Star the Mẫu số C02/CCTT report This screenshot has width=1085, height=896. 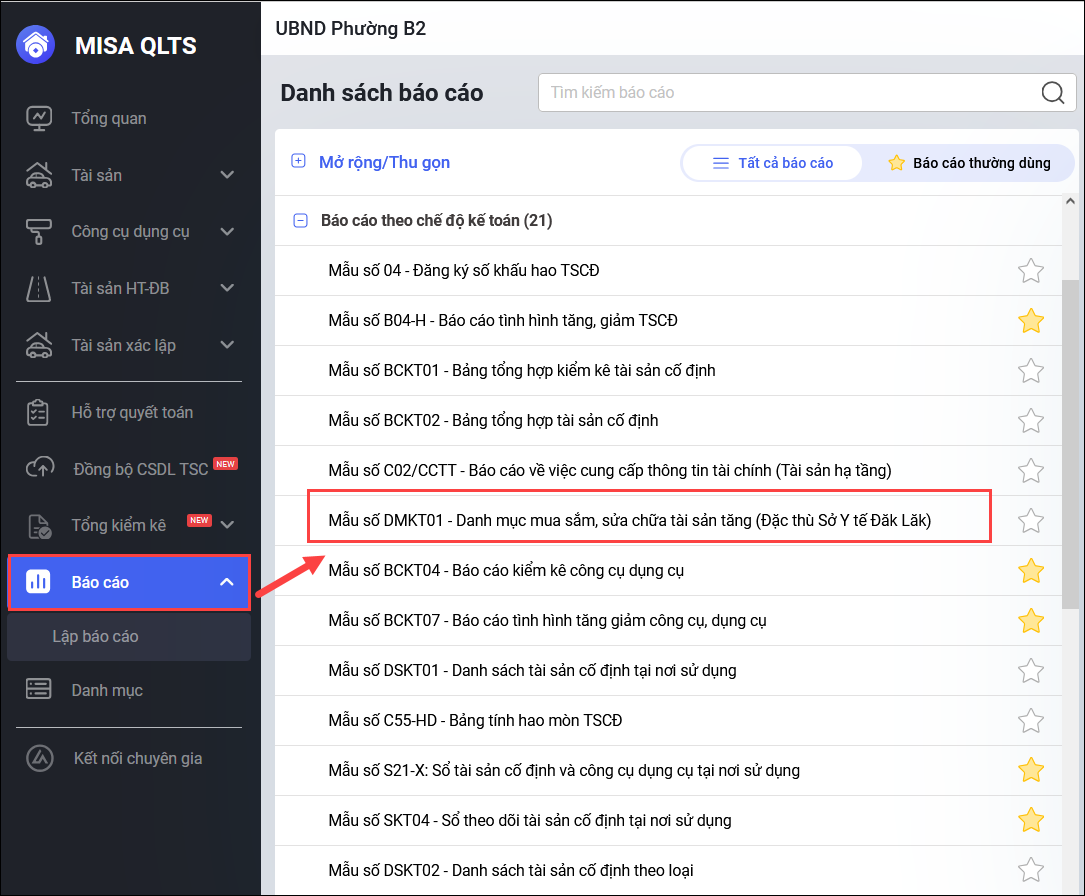[1030, 470]
